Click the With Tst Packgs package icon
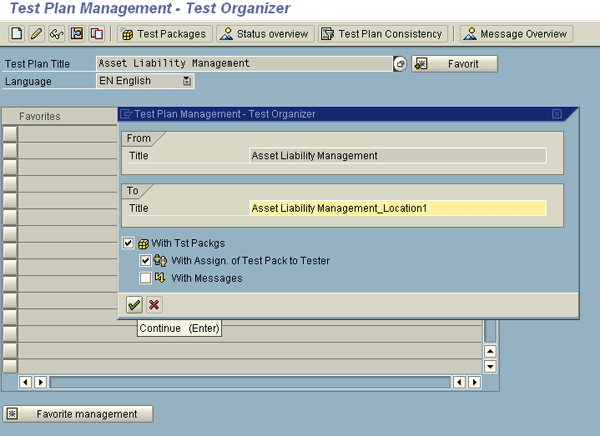The image size is (600, 436). point(143,243)
